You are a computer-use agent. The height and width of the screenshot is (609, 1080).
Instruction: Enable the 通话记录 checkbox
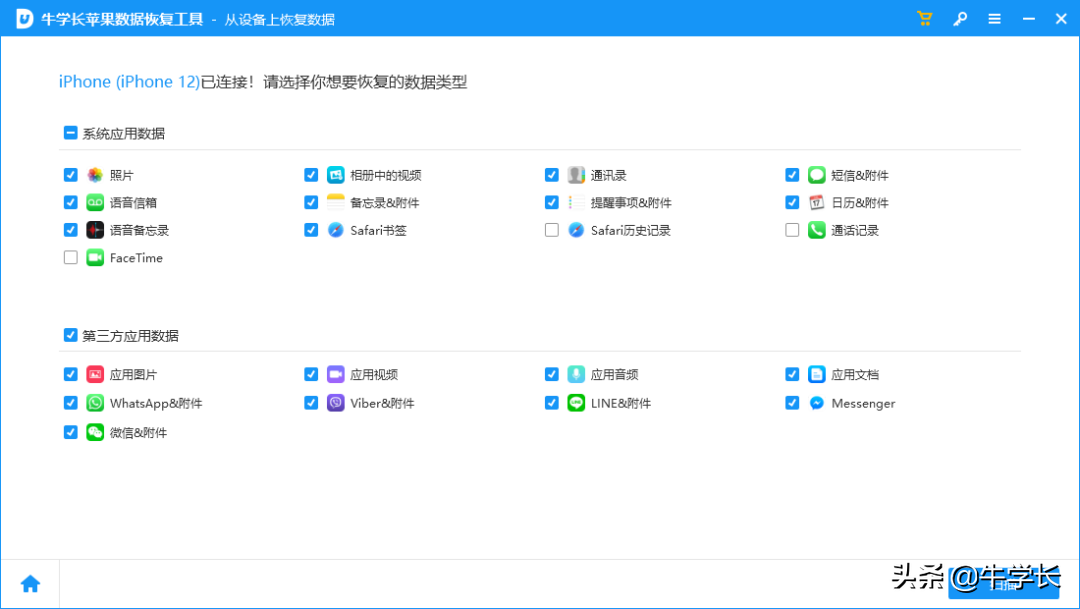(x=792, y=230)
